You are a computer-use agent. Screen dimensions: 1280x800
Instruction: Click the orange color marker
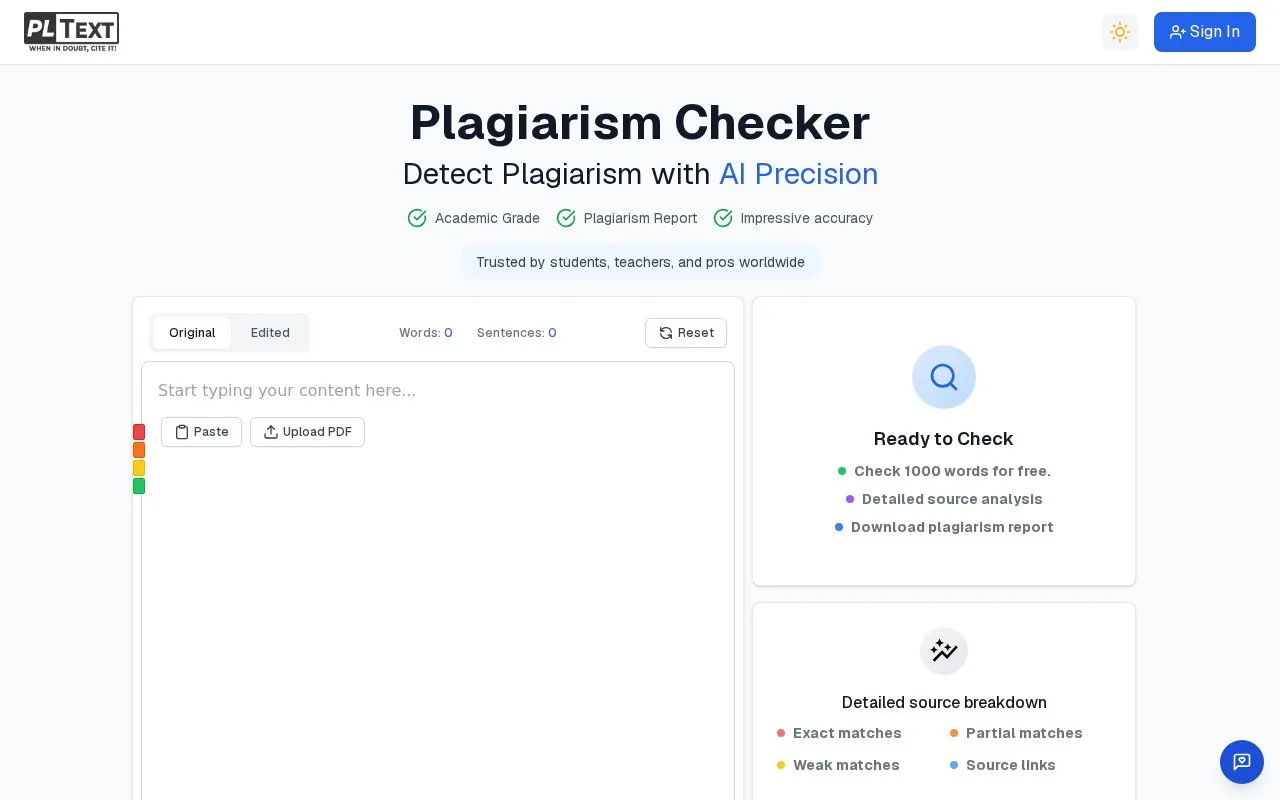coord(139,450)
